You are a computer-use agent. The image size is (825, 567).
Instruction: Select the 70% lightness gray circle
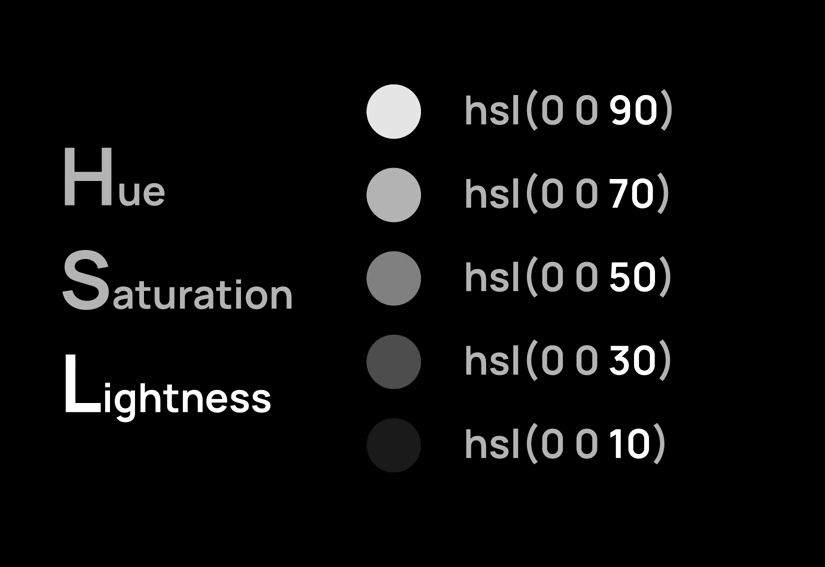click(394, 194)
